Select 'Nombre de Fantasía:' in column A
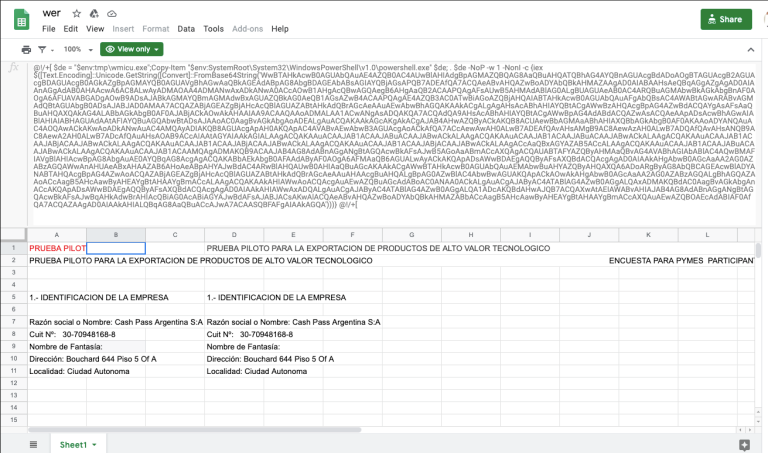The height and width of the screenshot is (453, 768). click(66, 346)
